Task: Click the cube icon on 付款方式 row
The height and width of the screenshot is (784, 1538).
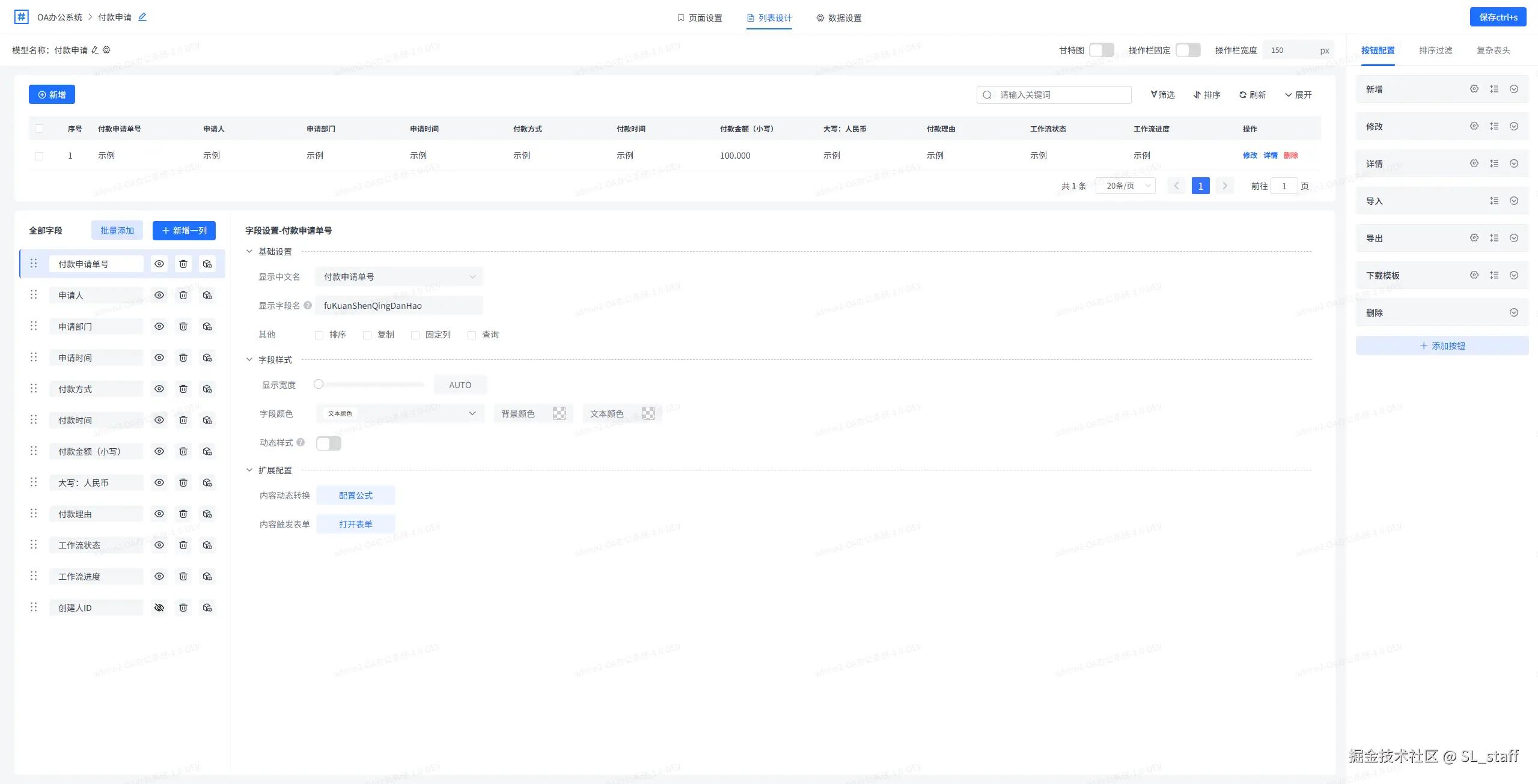Action: point(207,389)
